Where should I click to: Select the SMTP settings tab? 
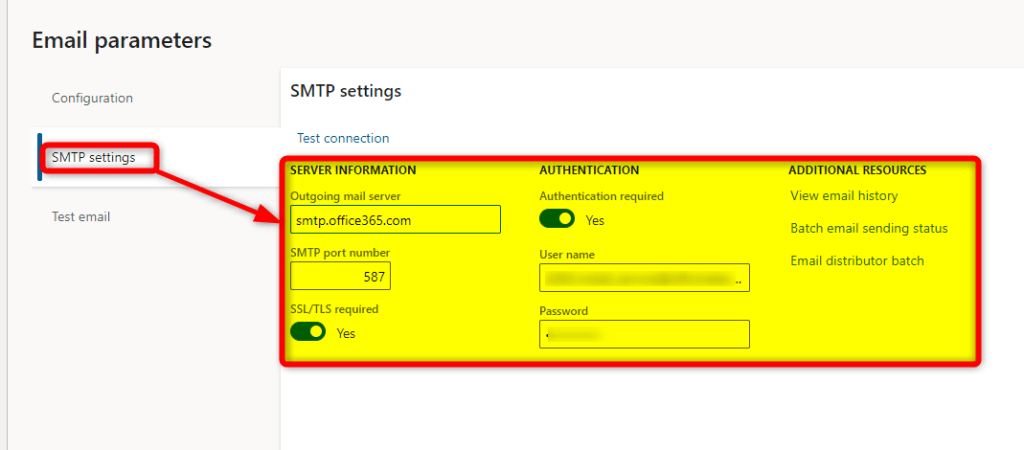click(x=93, y=157)
